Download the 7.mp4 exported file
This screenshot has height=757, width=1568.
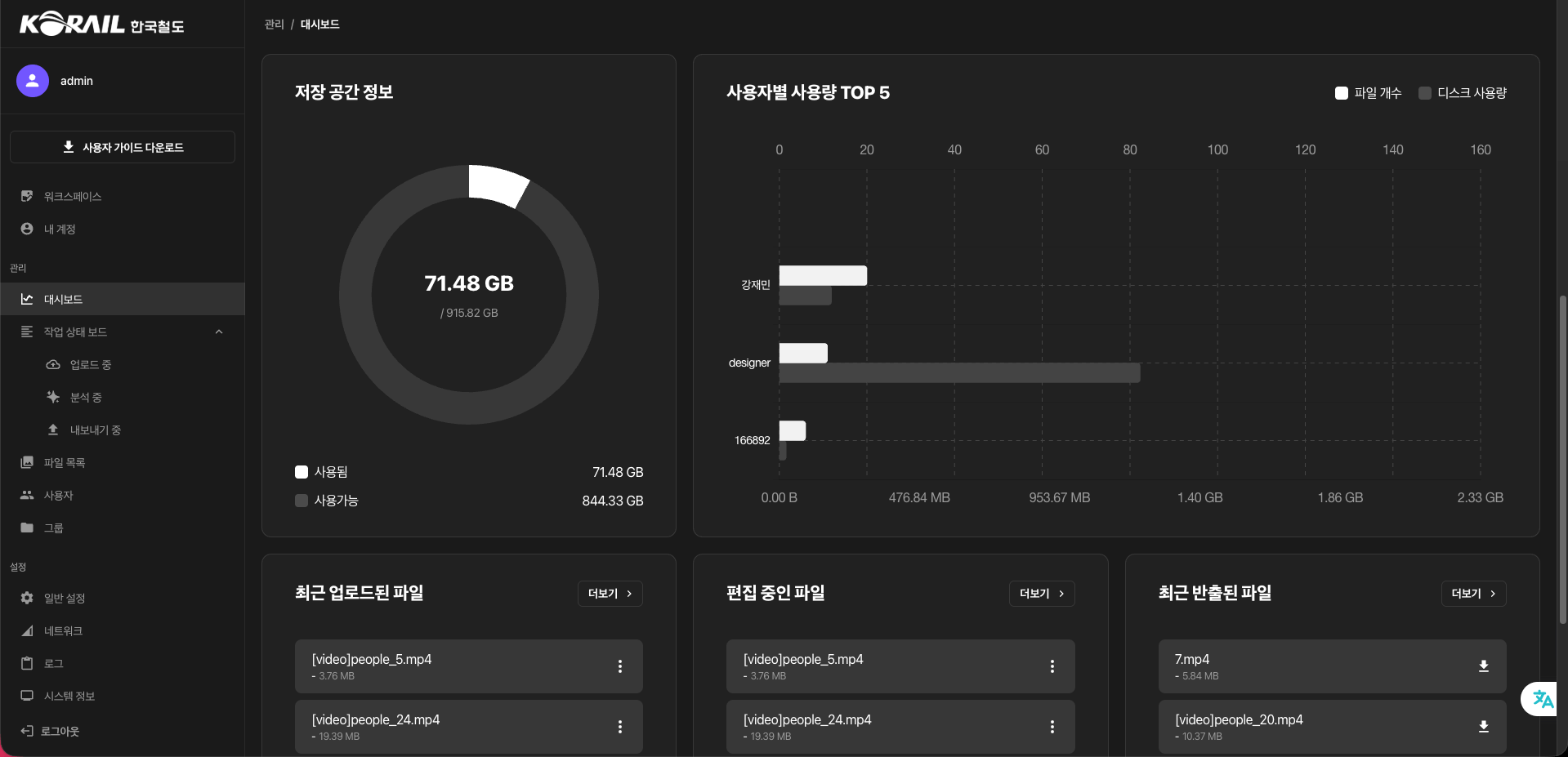point(1483,666)
